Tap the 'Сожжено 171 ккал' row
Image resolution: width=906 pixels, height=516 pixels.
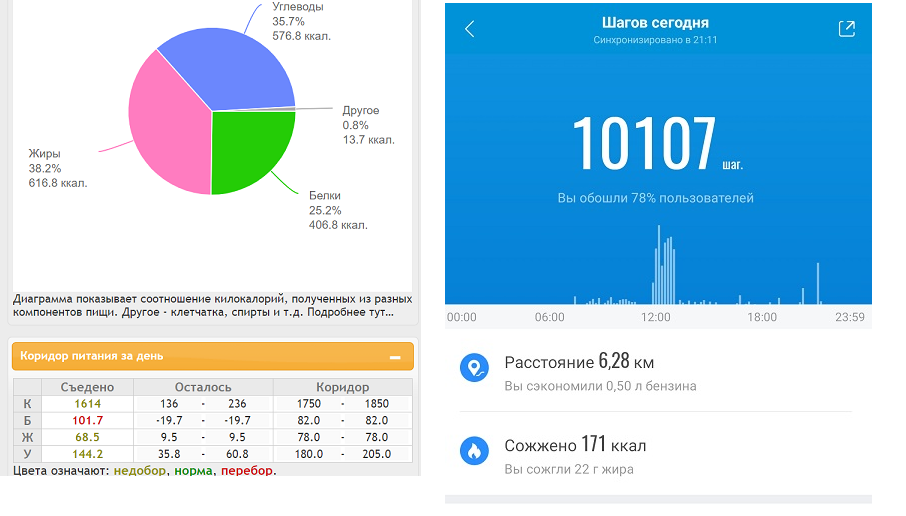[656, 455]
